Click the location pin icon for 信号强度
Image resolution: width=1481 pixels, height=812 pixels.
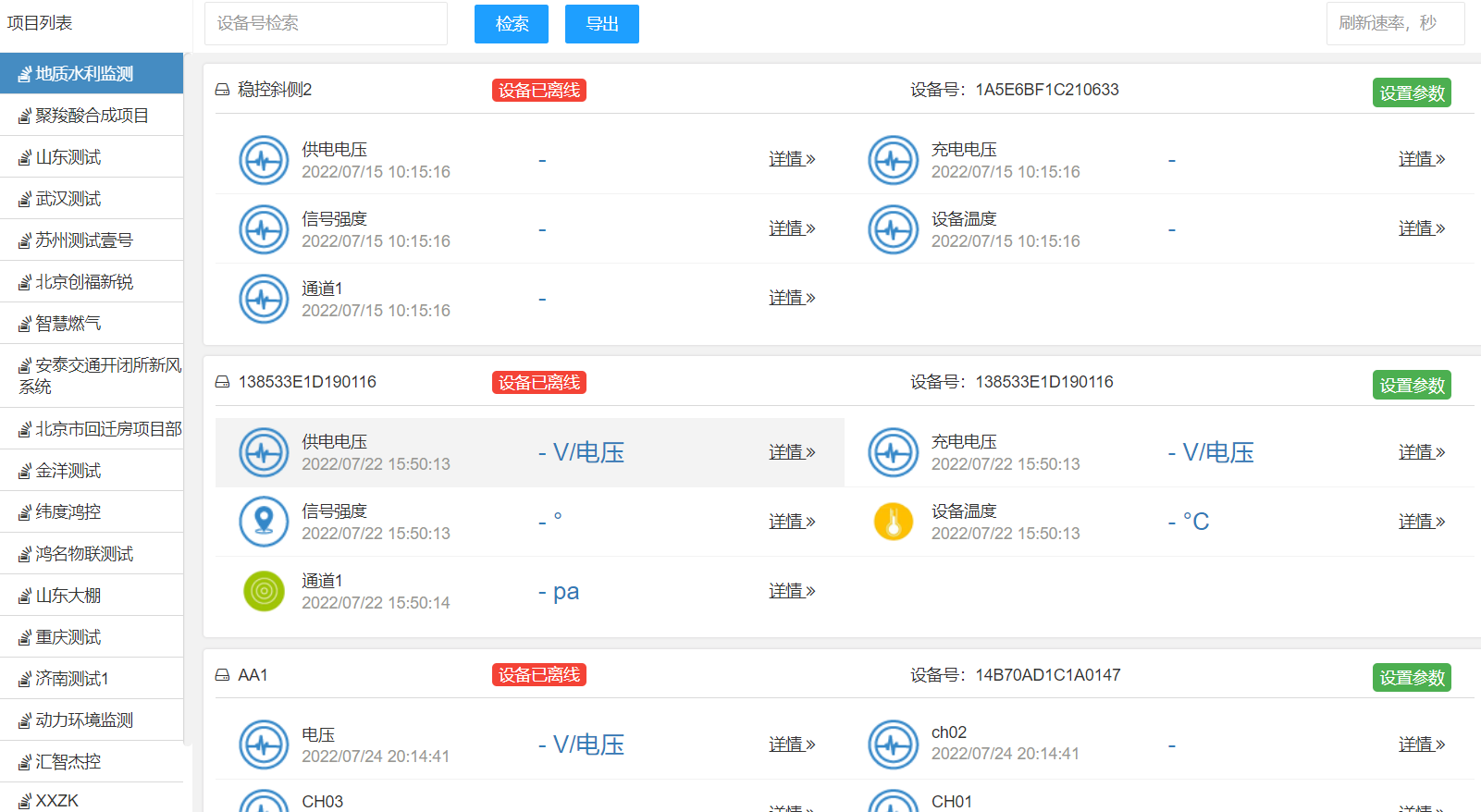pos(264,522)
